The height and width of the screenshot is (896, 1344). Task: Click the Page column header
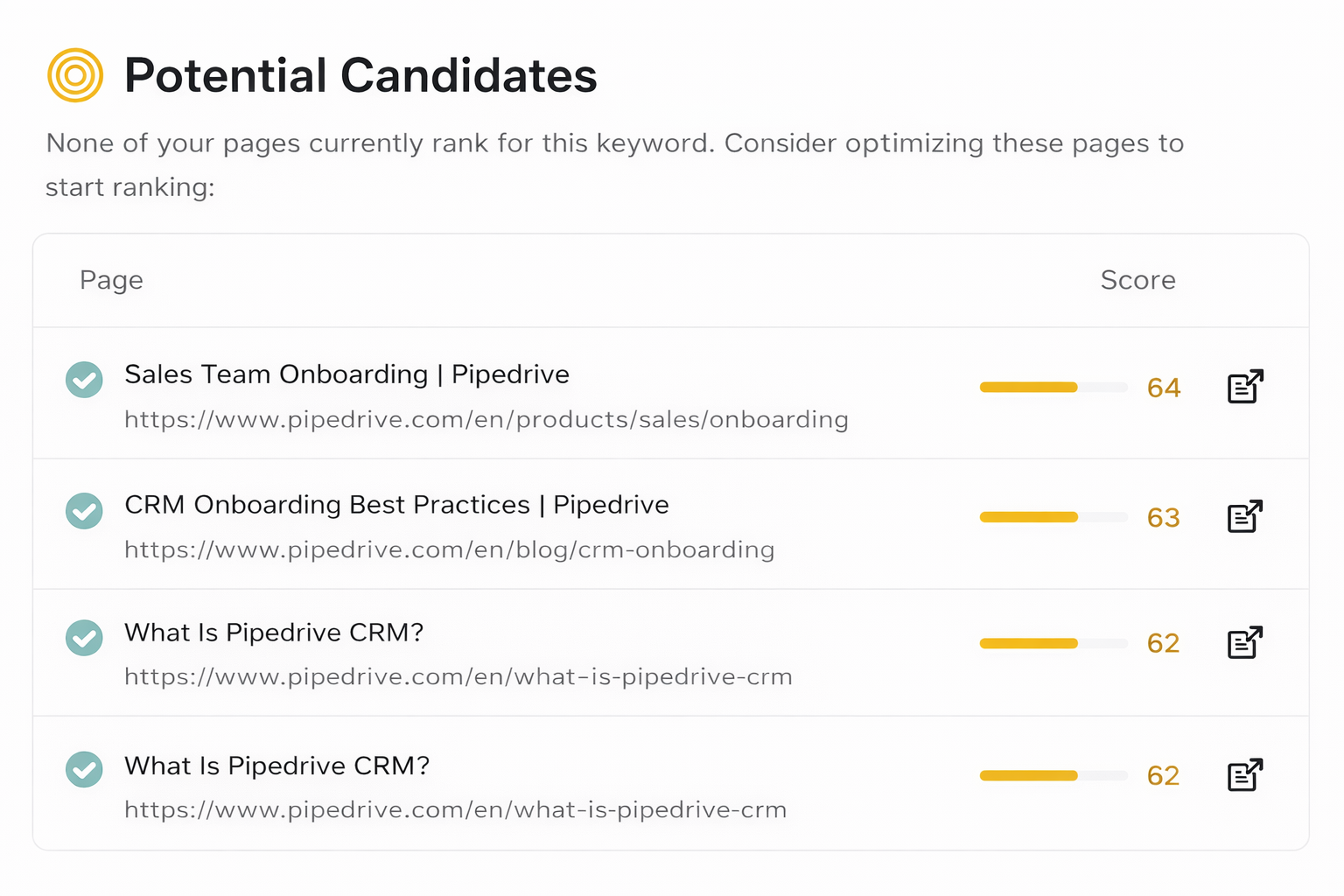pyautogui.click(x=111, y=280)
